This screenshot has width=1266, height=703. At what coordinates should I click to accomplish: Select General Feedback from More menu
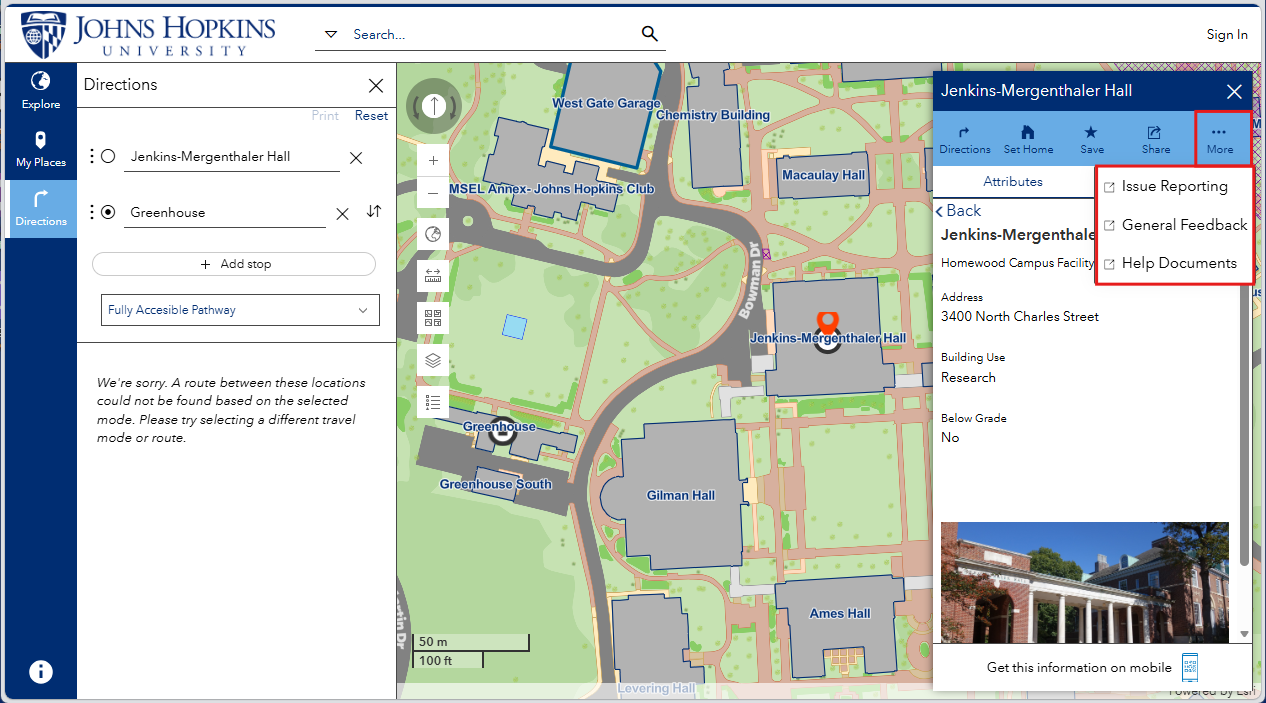click(1174, 225)
